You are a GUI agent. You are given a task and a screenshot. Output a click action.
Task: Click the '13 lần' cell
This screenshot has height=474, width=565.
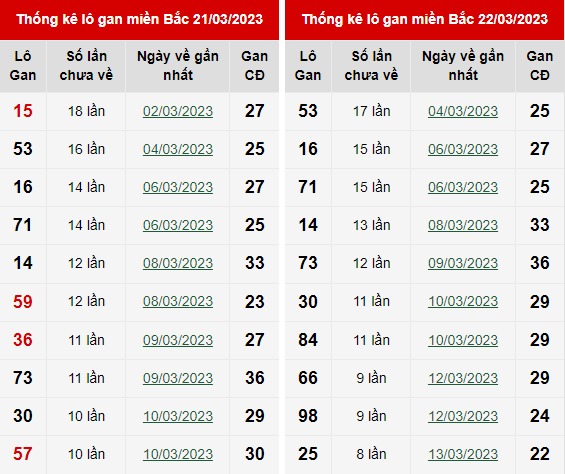372,225
